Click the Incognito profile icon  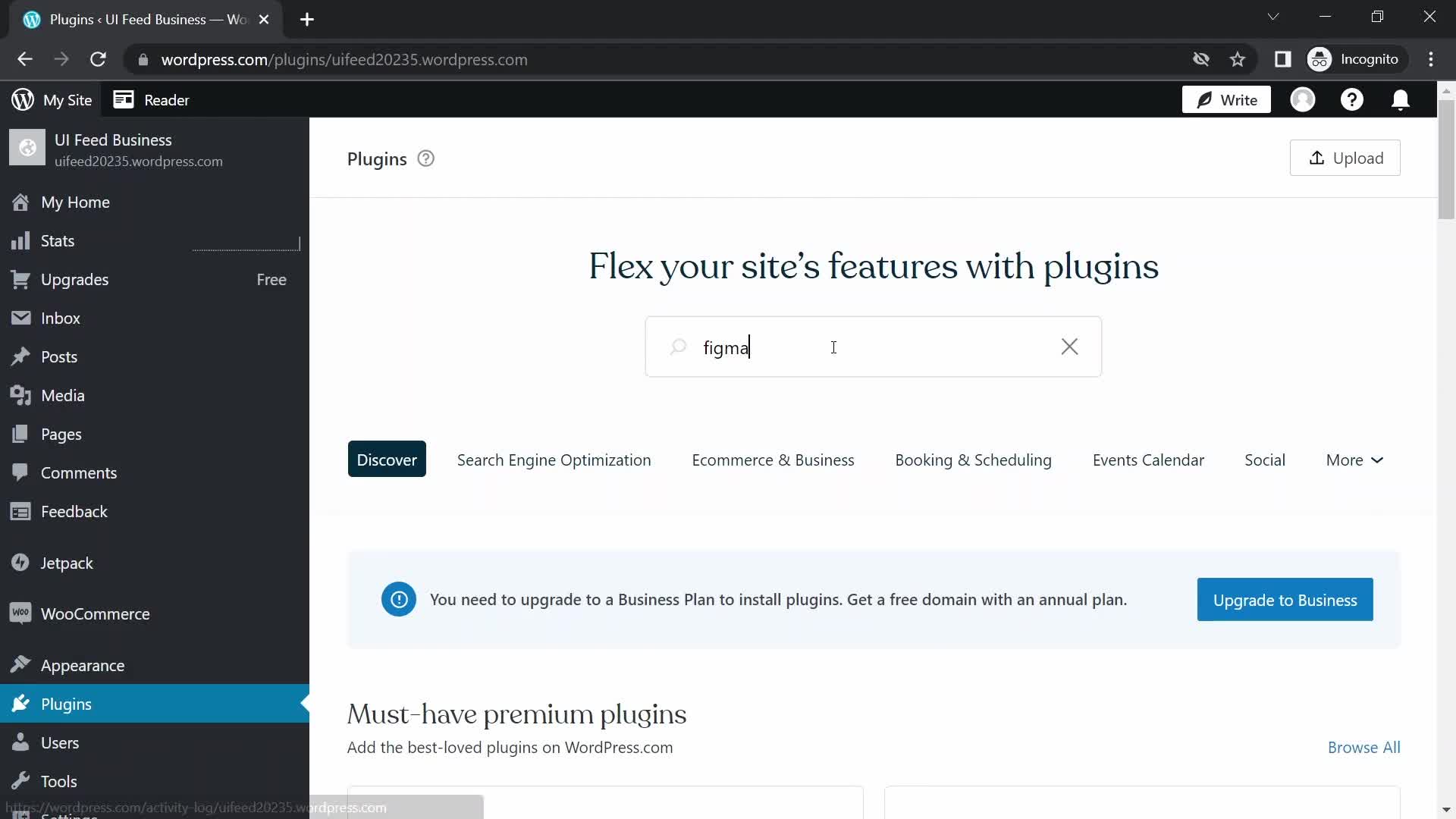click(1322, 59)
